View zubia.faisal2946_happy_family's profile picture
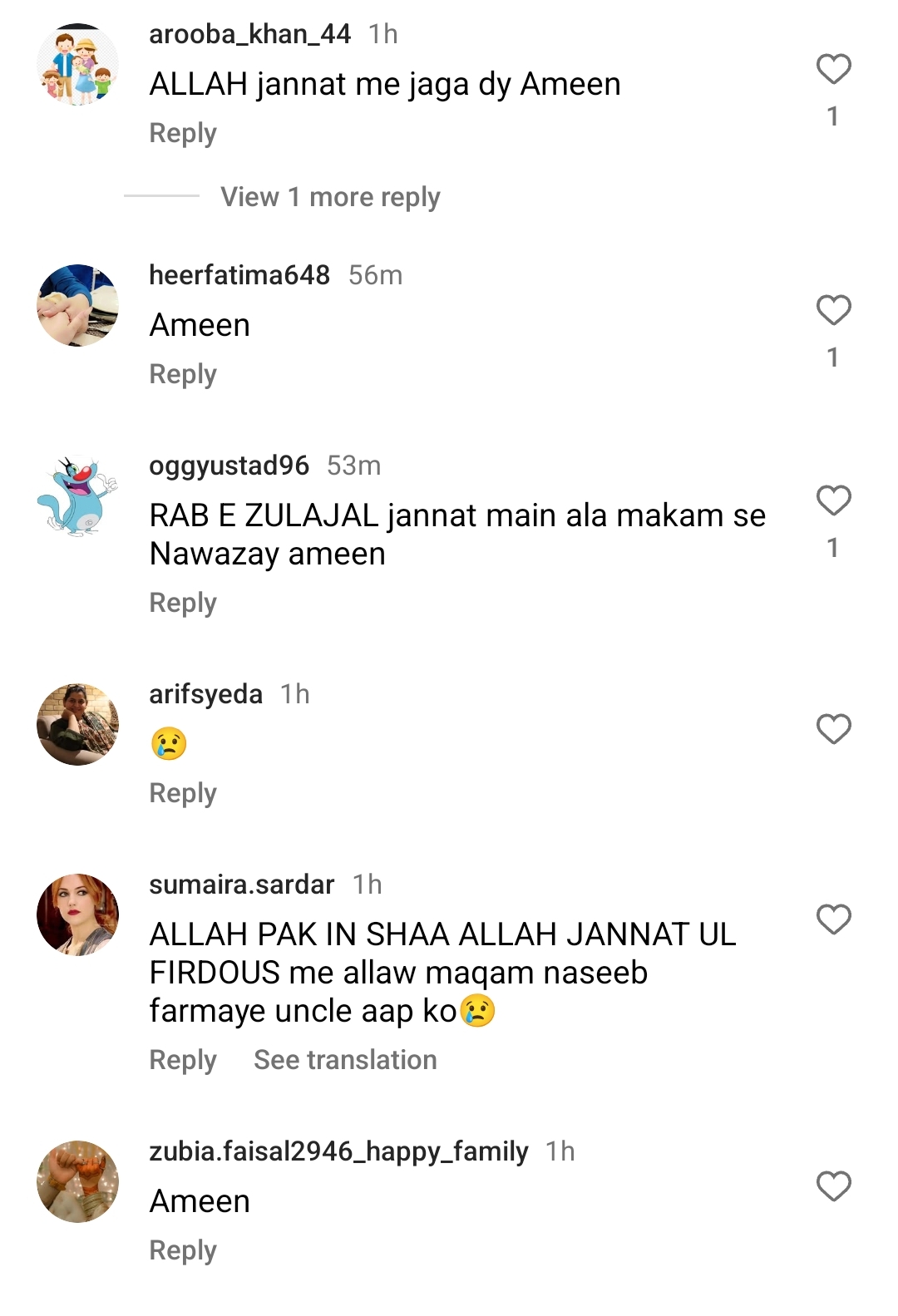The image size is (898, 1316). click(x=78, y=1182)
